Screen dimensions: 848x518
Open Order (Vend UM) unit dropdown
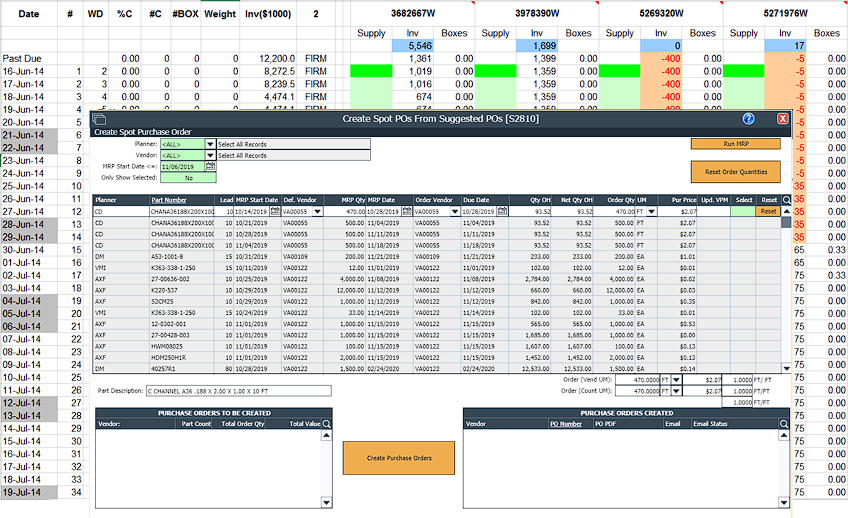click(677, 380)
